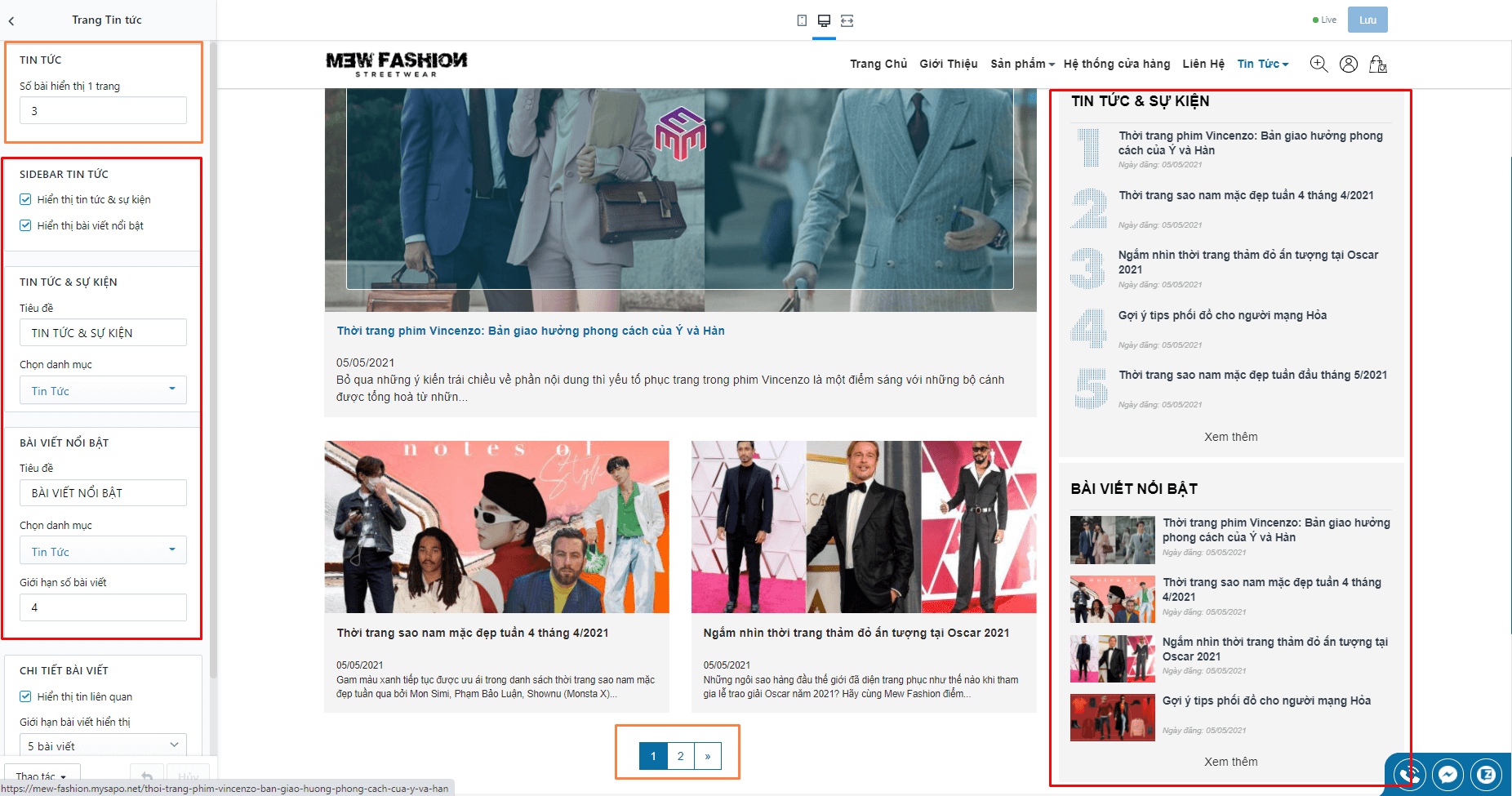Click the search magnifier icon in header
1512x796 pixels.
(1319, 64)
